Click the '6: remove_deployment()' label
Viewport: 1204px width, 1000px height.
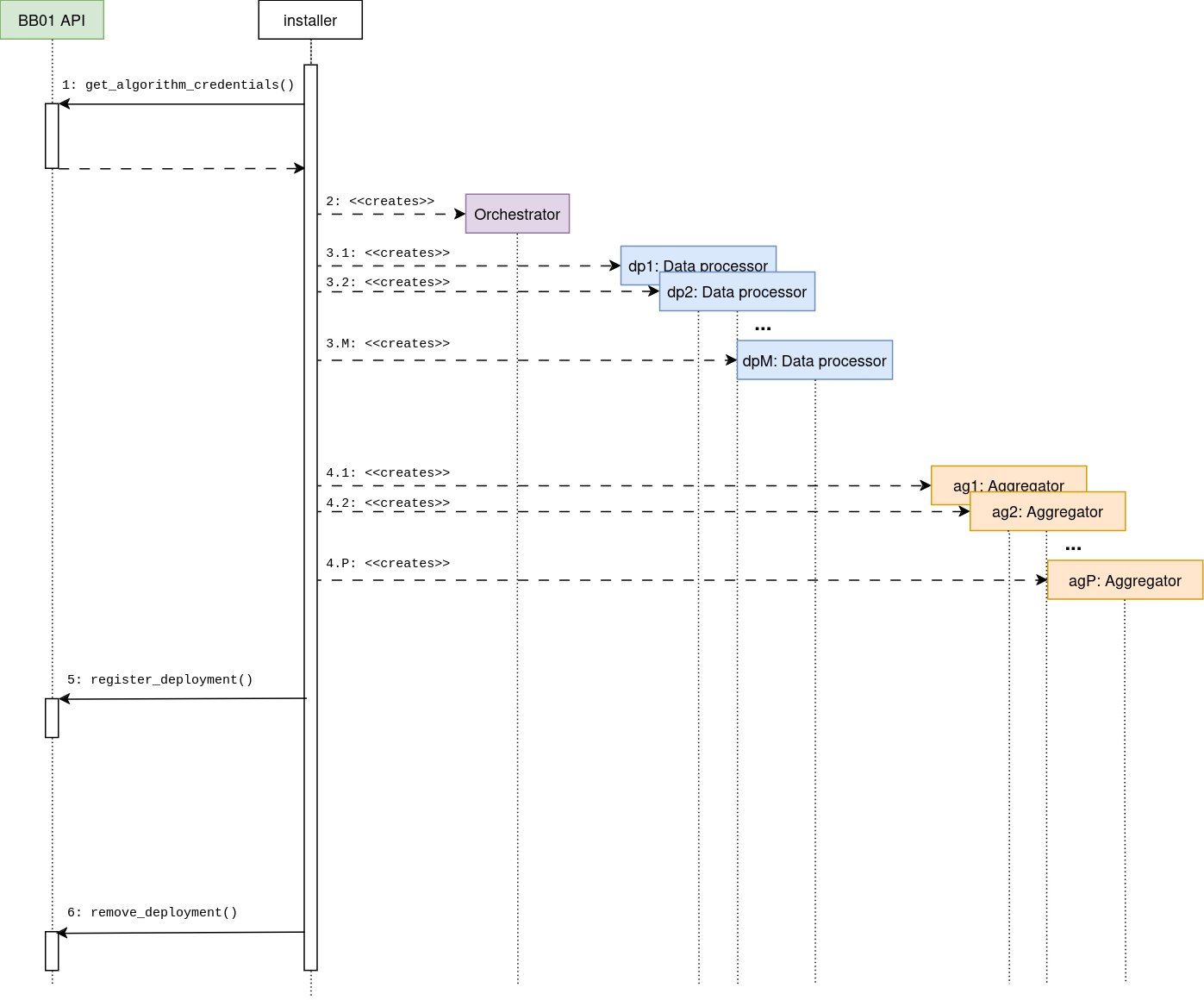(153, 912)
